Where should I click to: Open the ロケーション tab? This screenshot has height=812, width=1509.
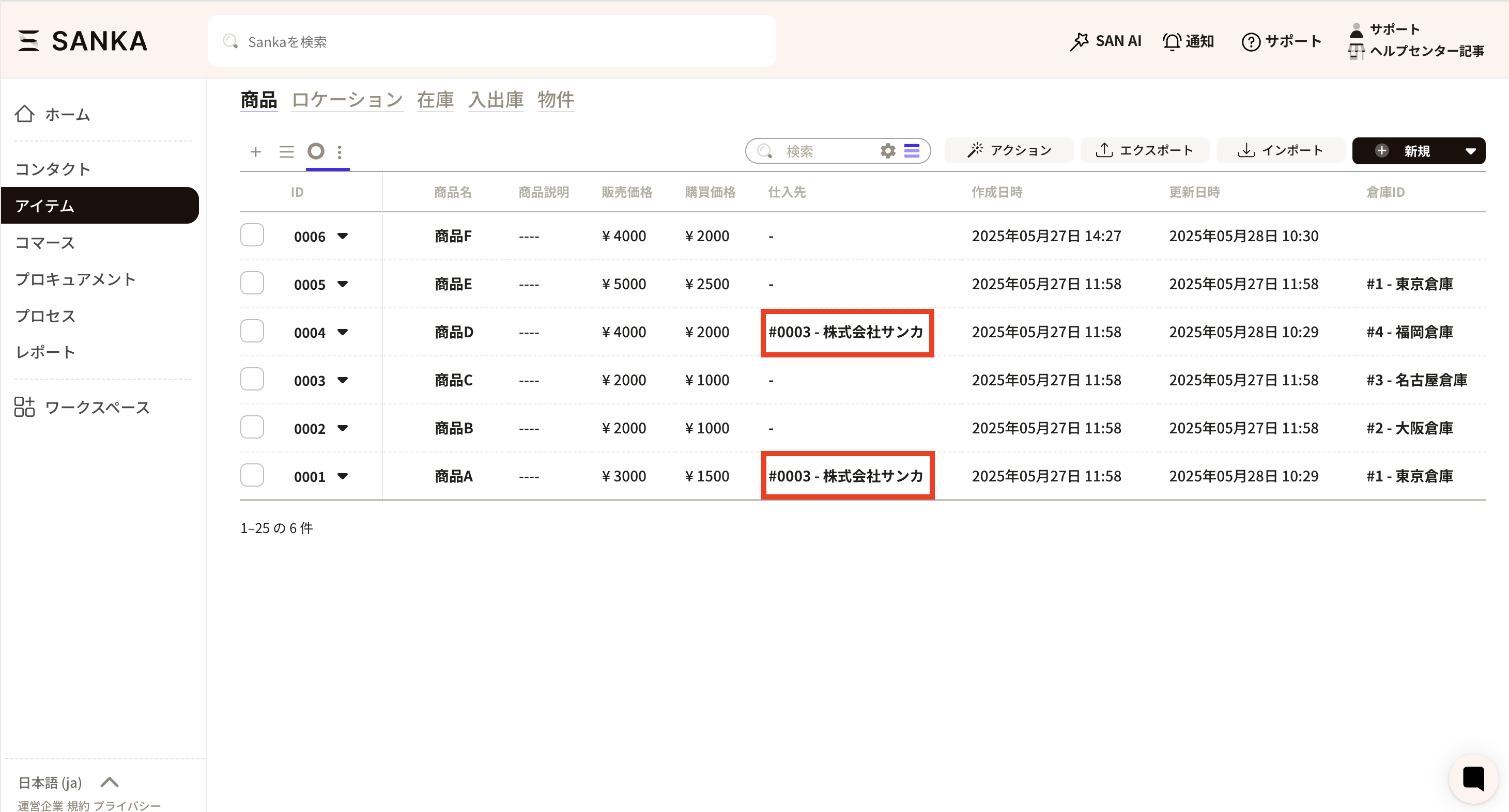click(x=347, y=100)
